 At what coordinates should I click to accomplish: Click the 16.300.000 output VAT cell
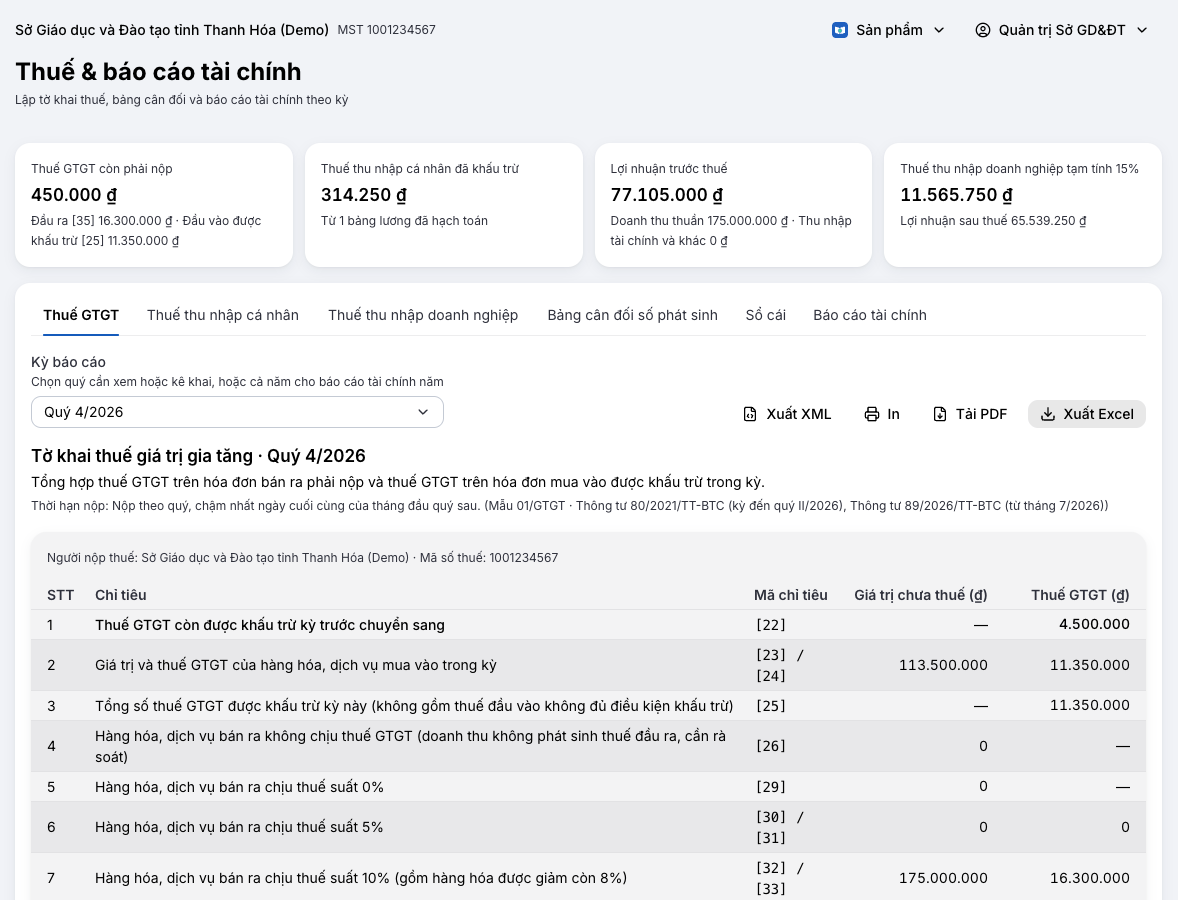[x=1089, y=878]
